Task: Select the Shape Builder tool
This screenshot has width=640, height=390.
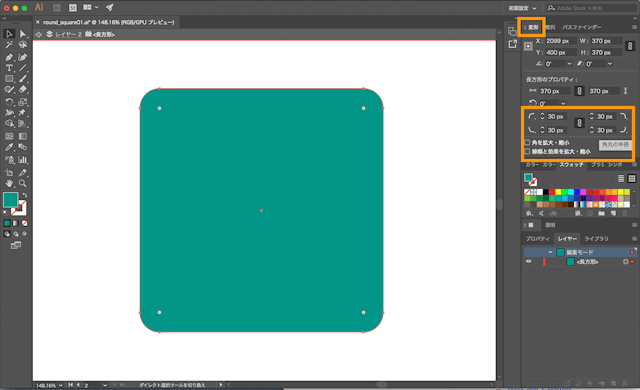Action: (9, 124)
